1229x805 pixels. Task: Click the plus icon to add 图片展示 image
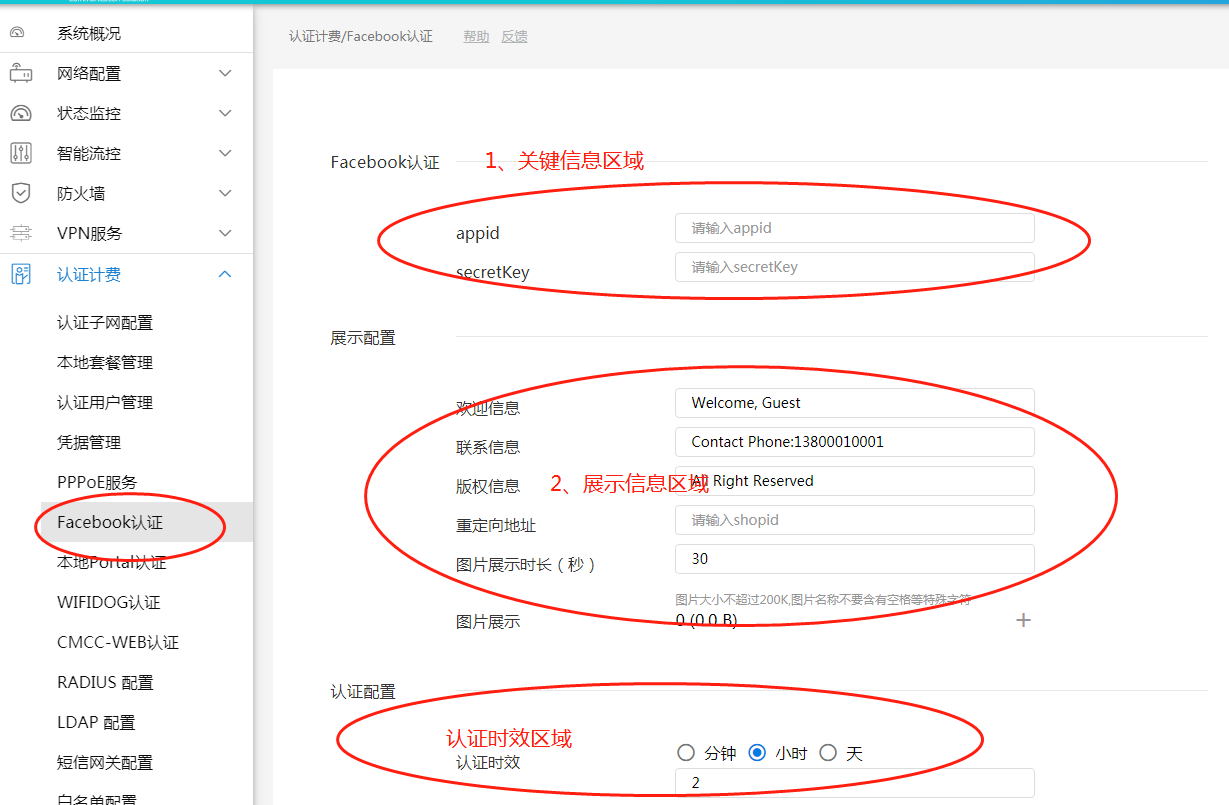[x=1023, y=620]
